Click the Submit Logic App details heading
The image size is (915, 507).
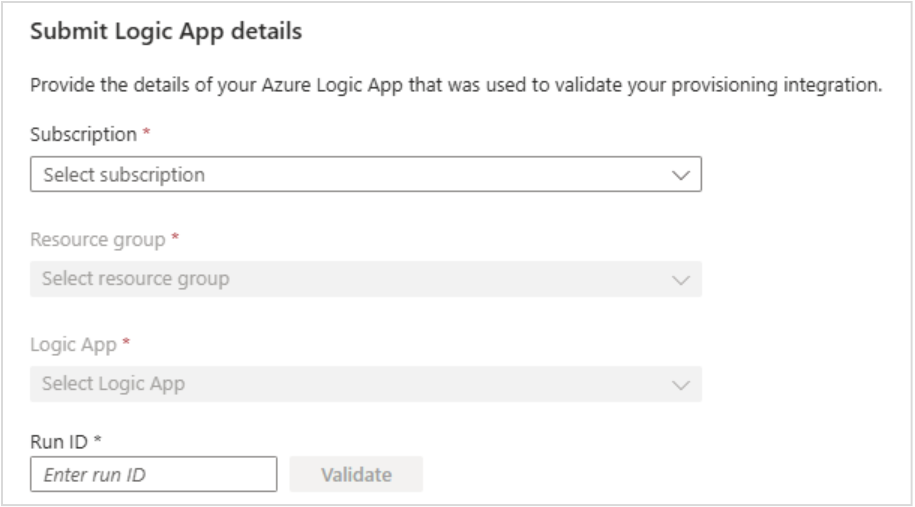point(166,31)
